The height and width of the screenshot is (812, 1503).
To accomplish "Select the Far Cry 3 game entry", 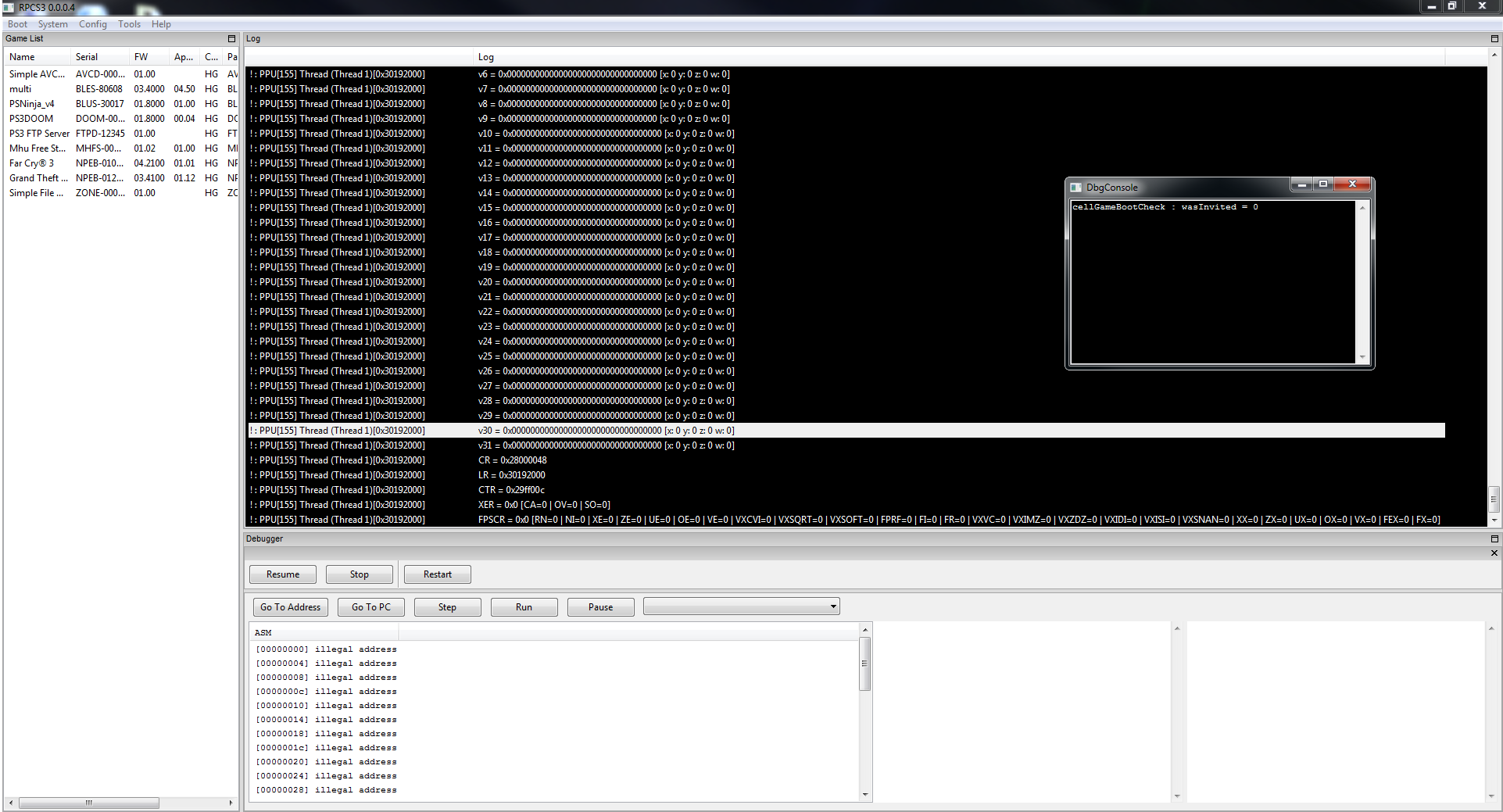I will [31, 163].
